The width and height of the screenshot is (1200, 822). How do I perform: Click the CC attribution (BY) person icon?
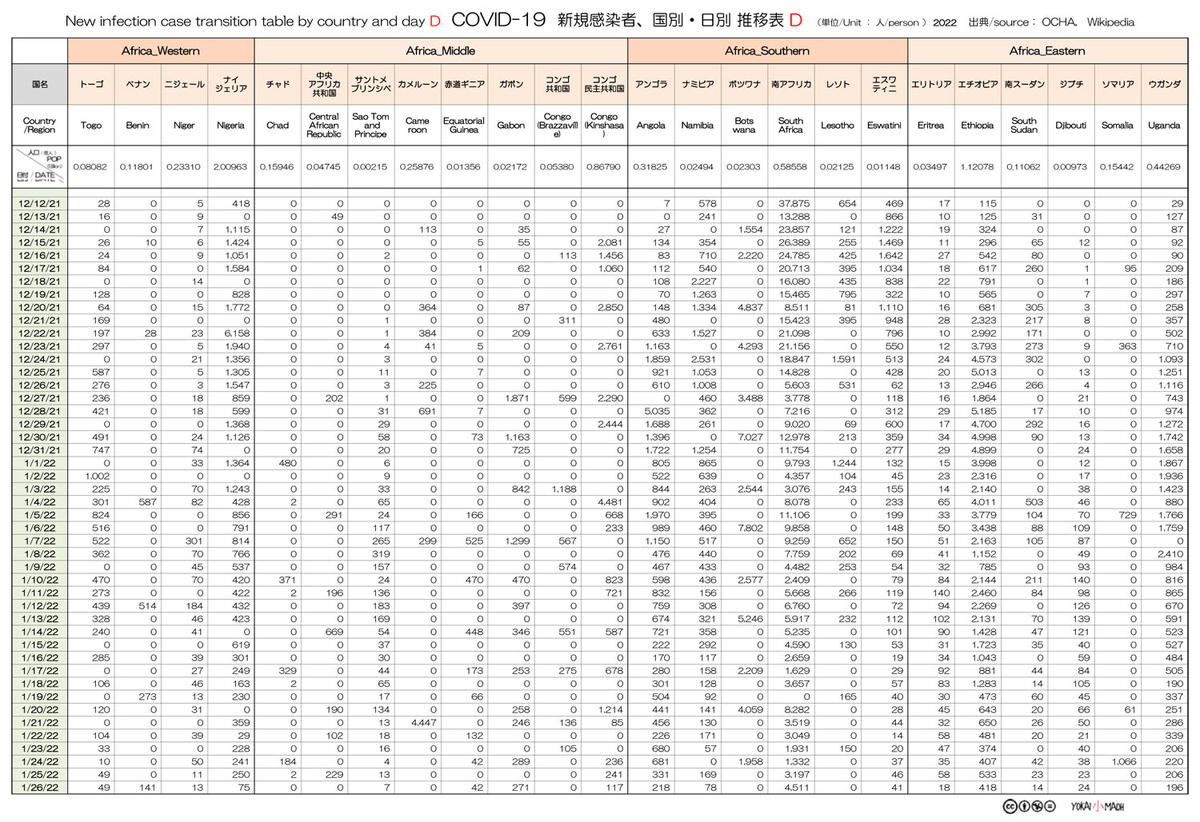pos(1022,805)
